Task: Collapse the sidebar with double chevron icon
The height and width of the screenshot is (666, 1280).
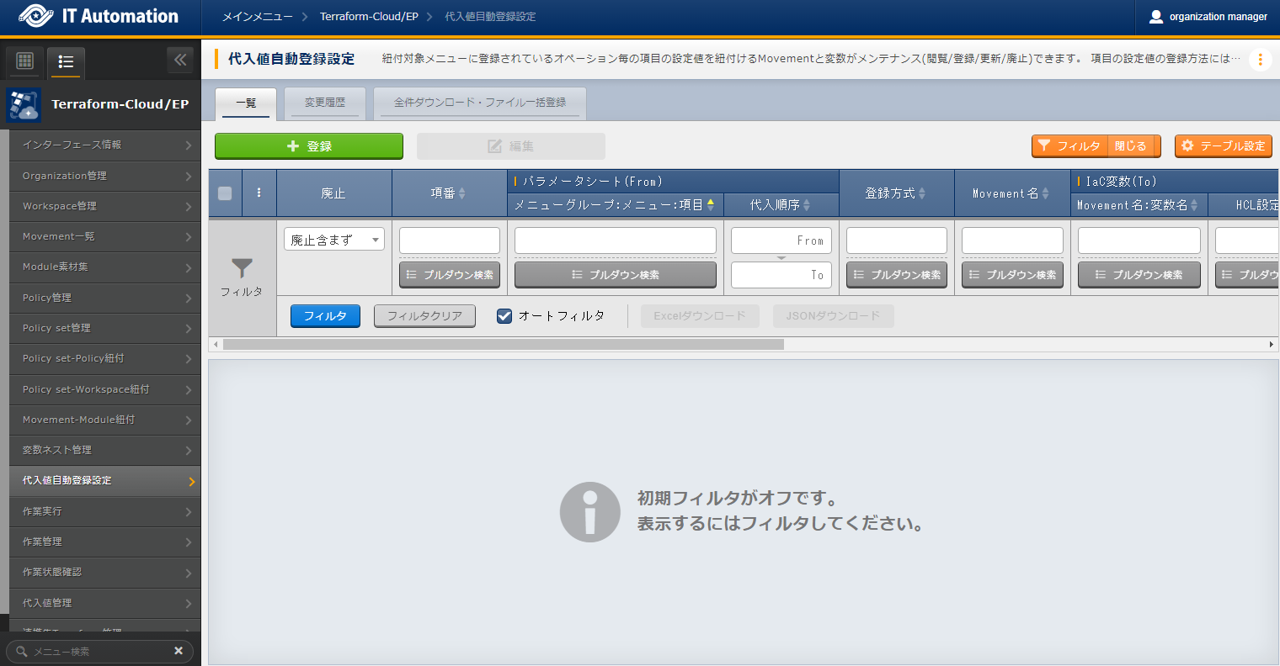Action: tap(180, 60)
